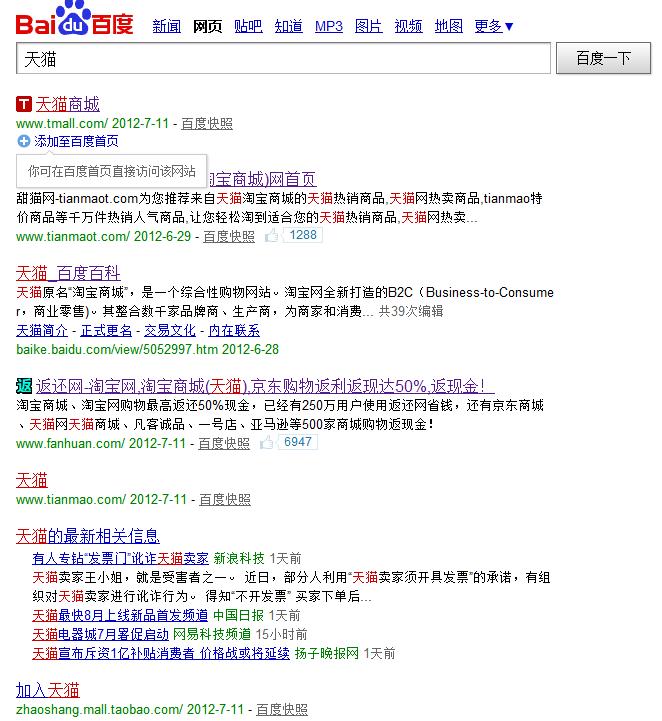
Task: Click the Baidu logo
Action: pyautogui.click(x=73, y=20)
